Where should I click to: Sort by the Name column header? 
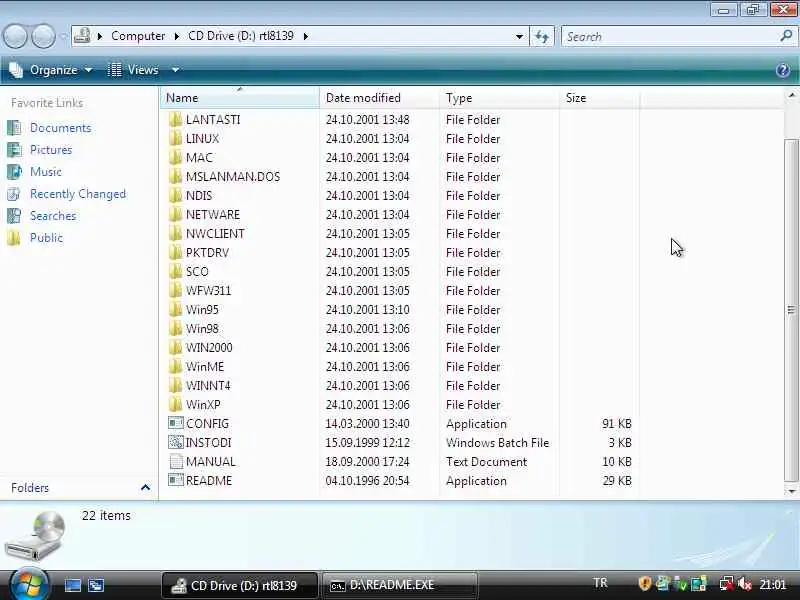coord(239,97)
